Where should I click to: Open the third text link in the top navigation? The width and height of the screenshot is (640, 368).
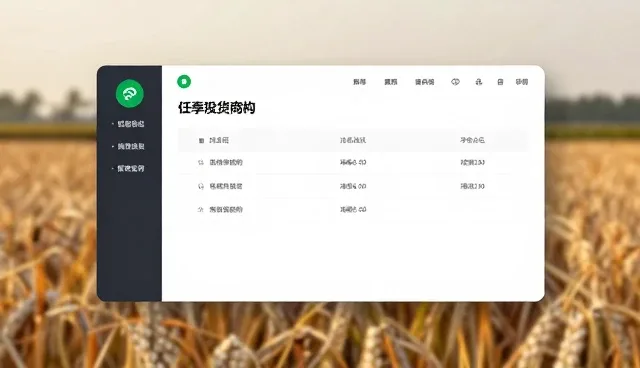pos(424,82)
